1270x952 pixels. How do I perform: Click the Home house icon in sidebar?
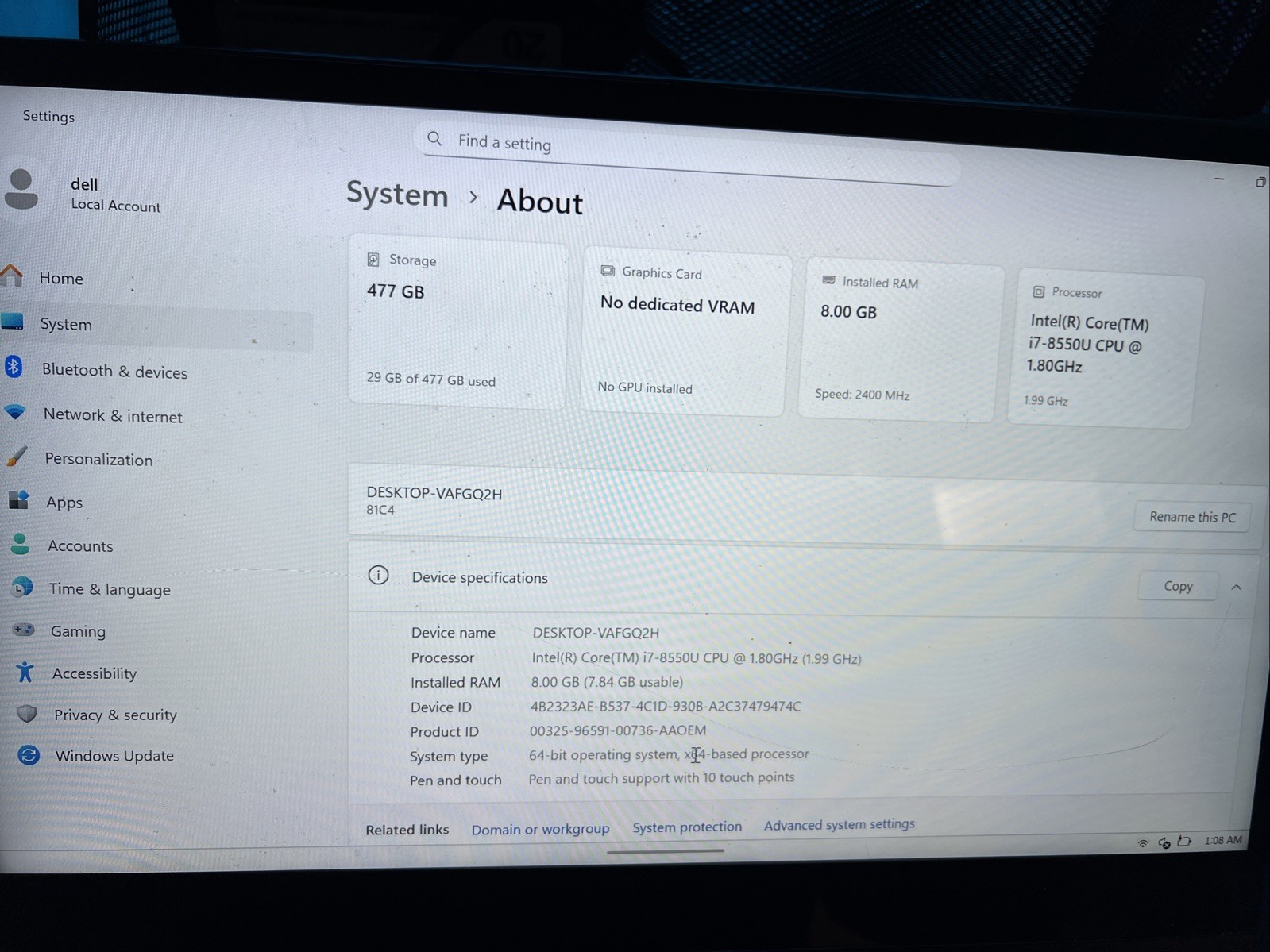click(11, 276)
